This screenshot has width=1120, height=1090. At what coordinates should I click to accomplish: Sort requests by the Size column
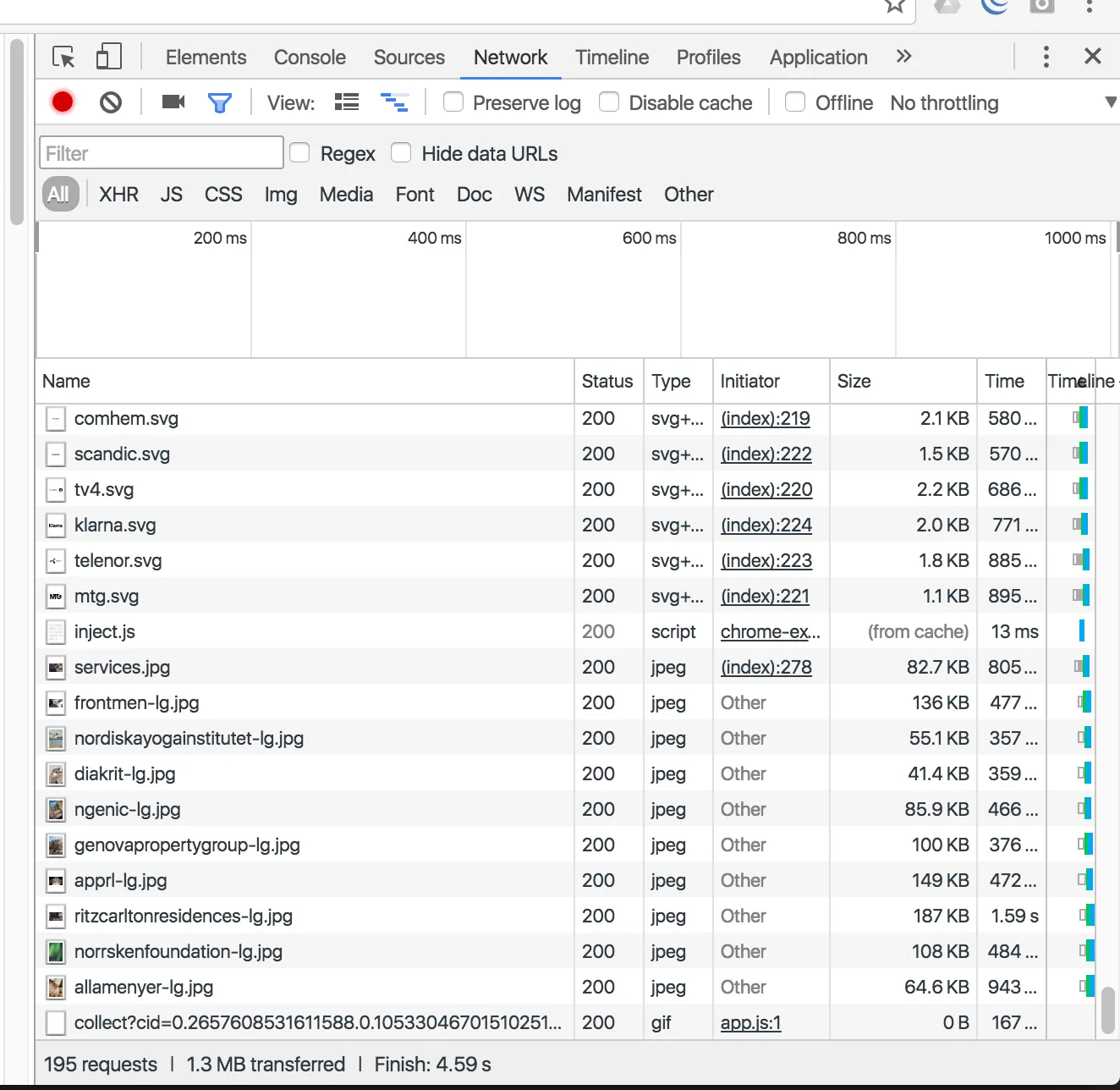point(903,382)
